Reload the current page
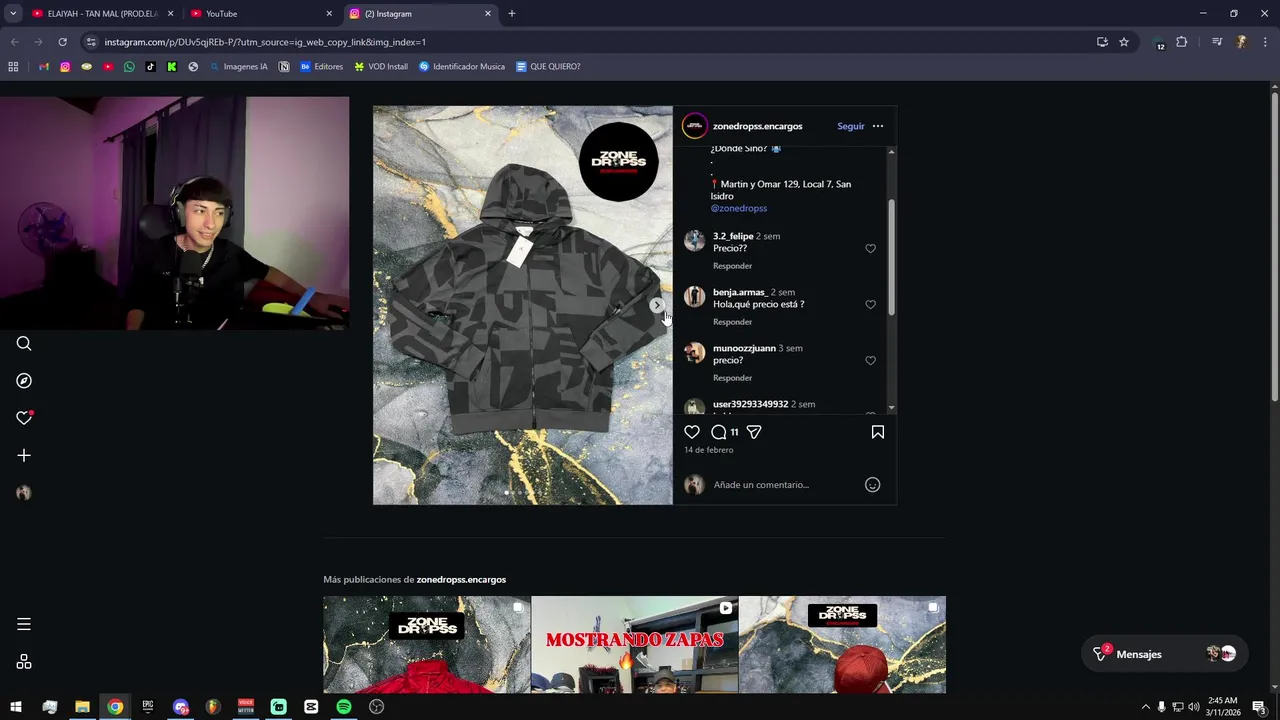The height and width of the screenshot is (720, 1280). point(62,42)
